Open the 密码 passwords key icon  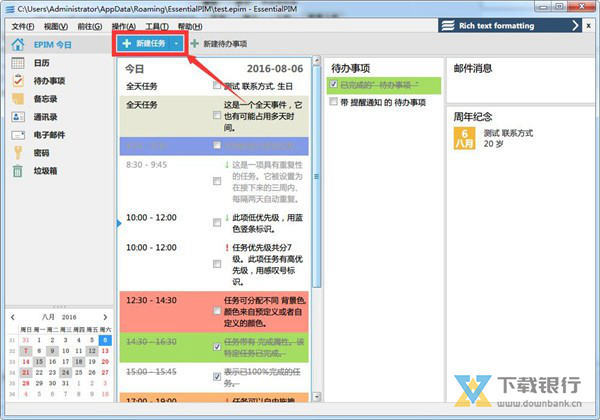click(18, 153)
